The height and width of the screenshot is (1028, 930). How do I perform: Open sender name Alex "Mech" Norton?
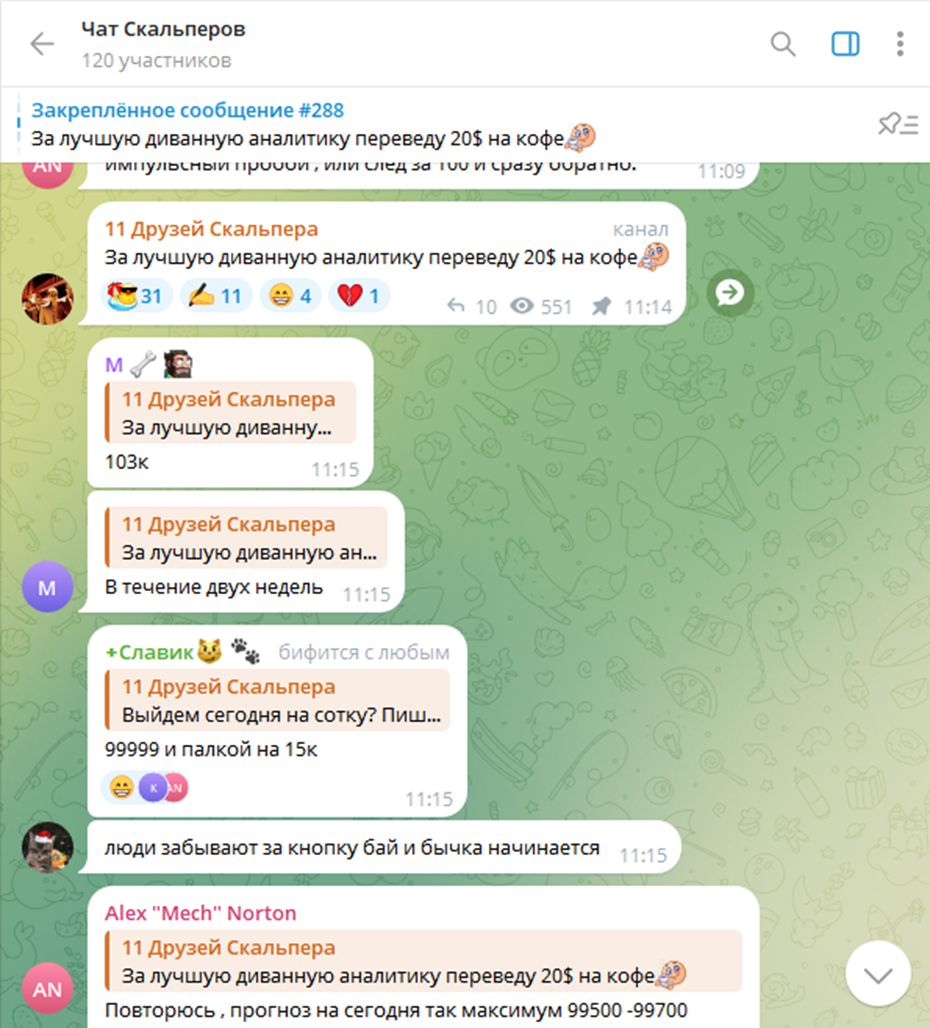point(201,913)
